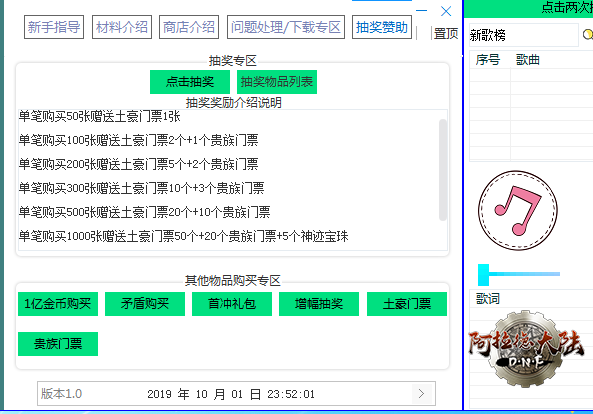Screen dimensions: 593x414
Task: Toggle 置顶 to pin the window
Action: (x=446, y=34)
